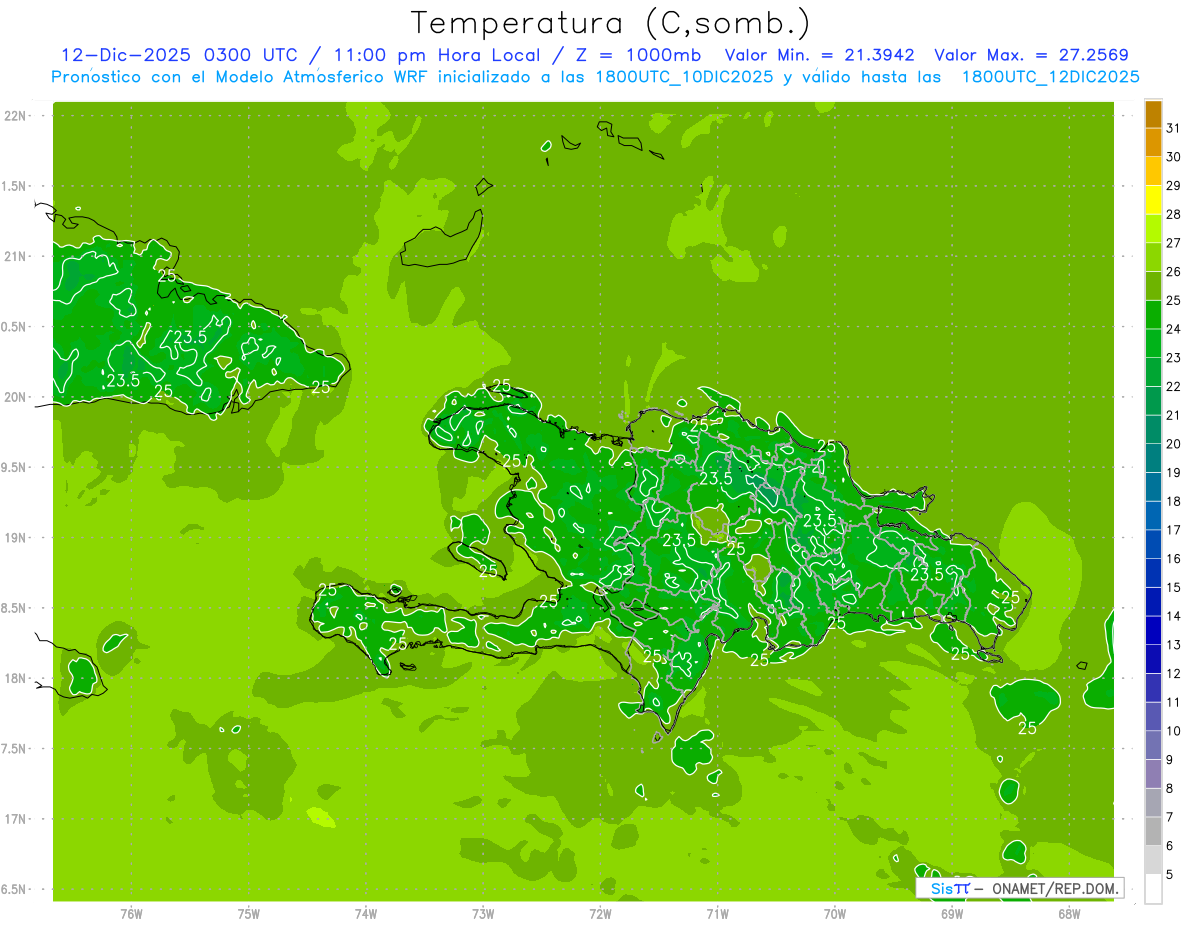Click the 'Temperatura (C,somb.)' title
The width and height of the screenshot is (1200, 927).
(611, 23)
